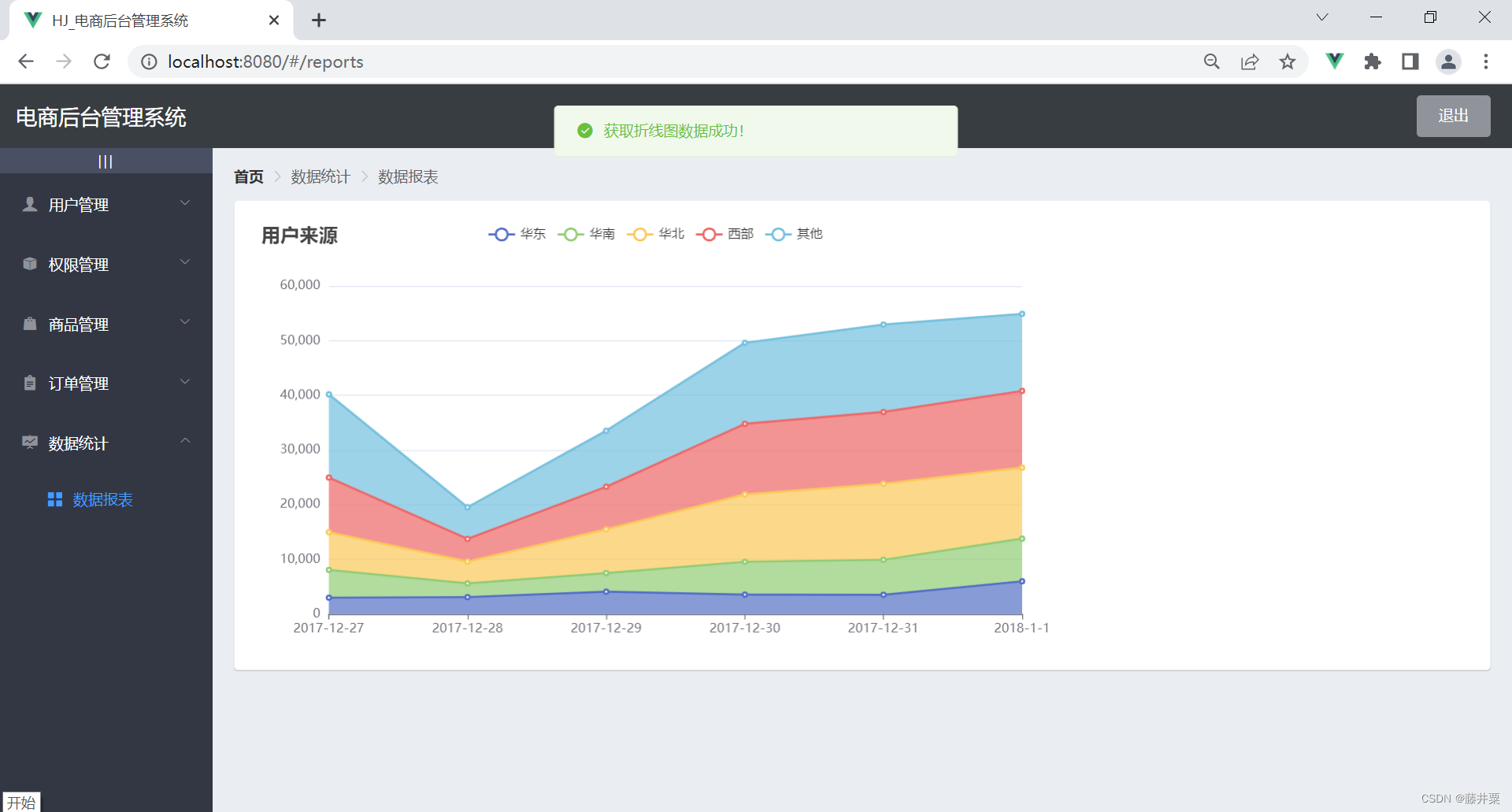Image resolution: width=1512 pixels, height=812 pixels.
Task: Click chevron beside 订单管理
Action: coord(185,382)
